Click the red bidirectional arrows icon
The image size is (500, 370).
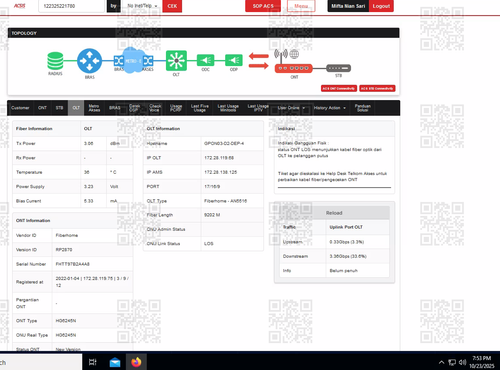[259, 61]
